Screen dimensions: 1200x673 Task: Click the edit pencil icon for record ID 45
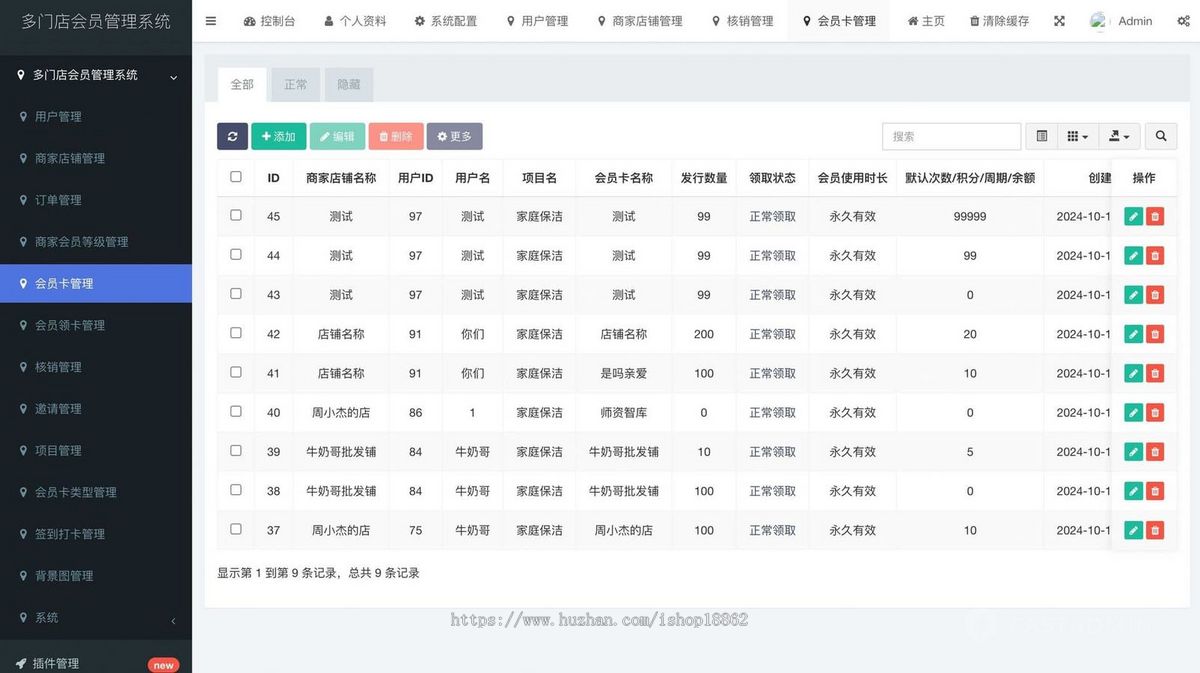click(1133, 216)
